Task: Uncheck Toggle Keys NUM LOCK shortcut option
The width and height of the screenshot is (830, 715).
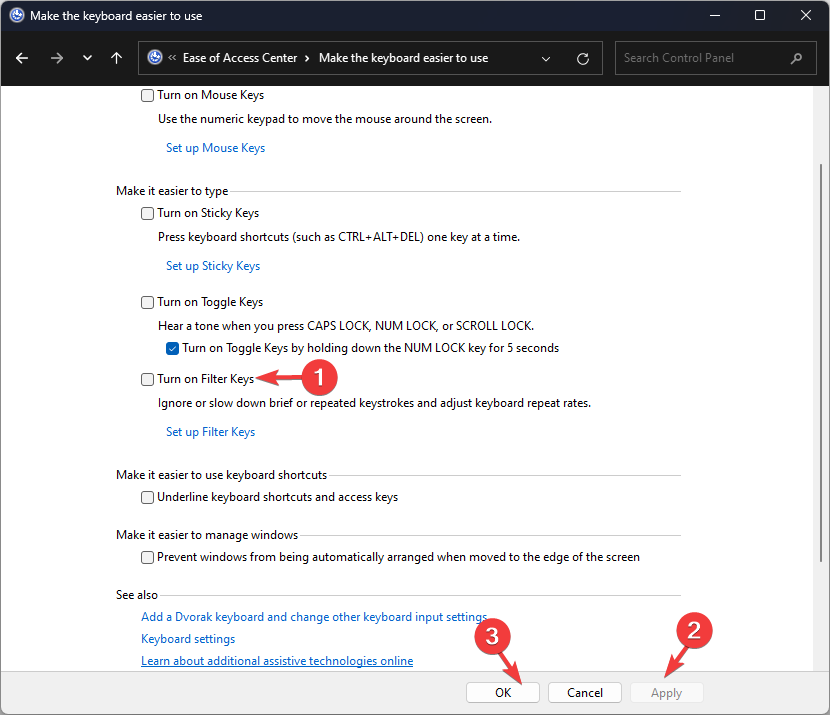Action: tap(172, 349)
